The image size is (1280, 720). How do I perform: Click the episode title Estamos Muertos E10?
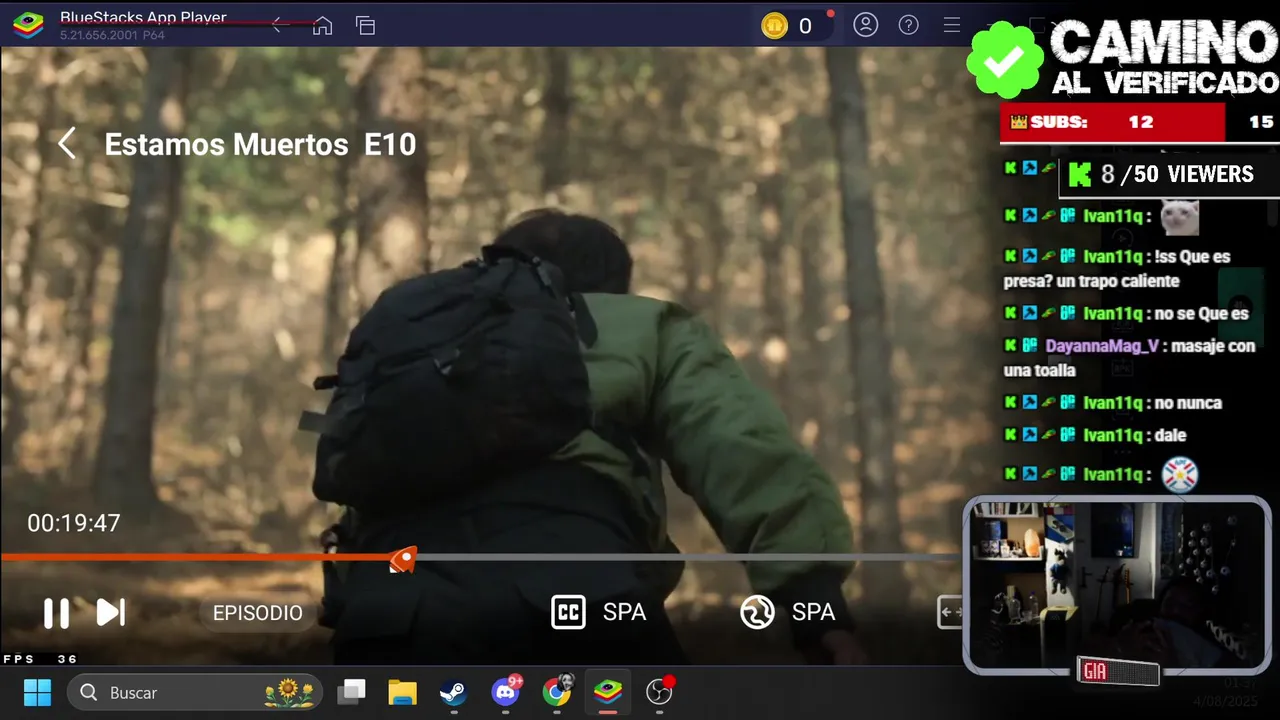pos(260,144)
